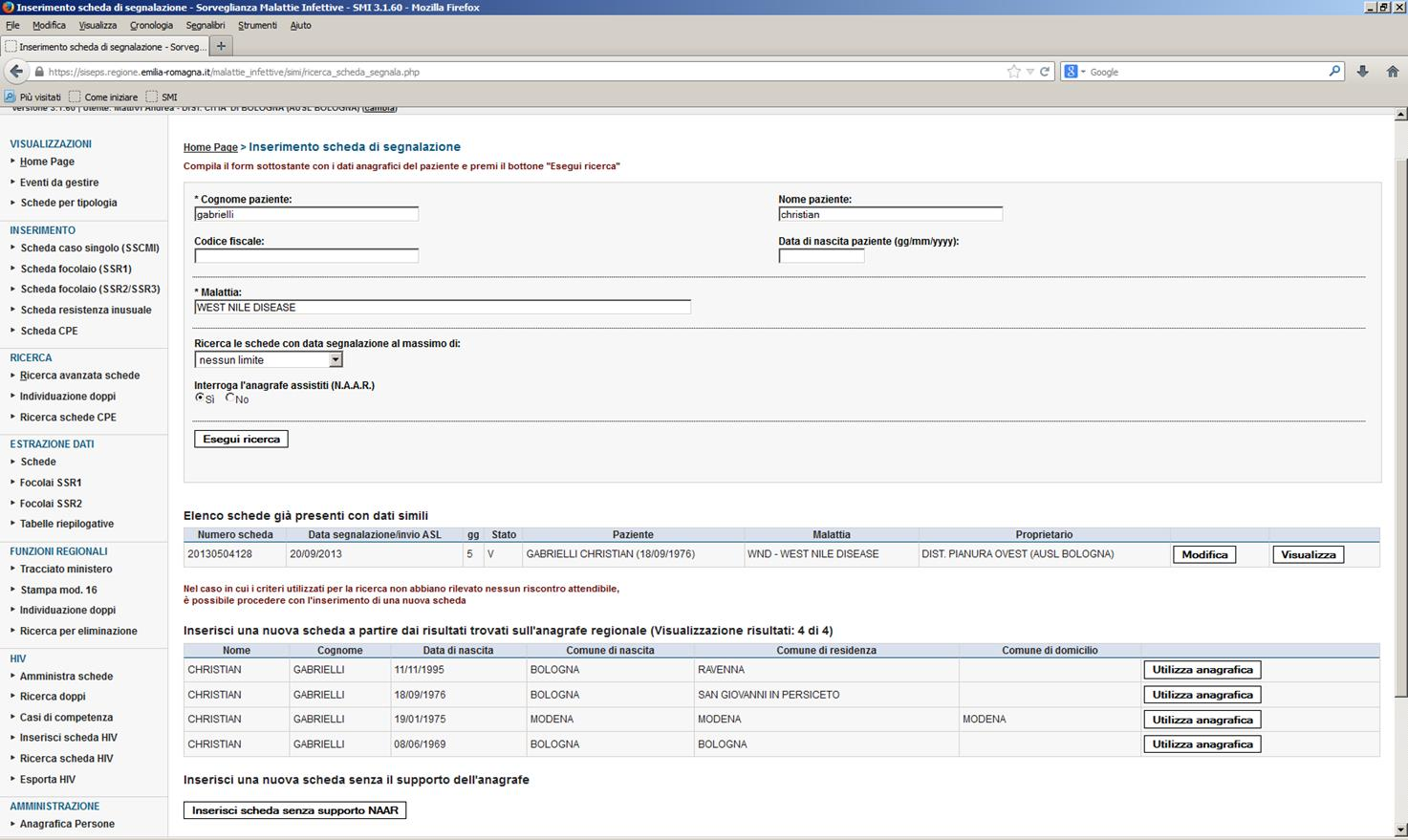Bookmark this page with the star icon
The image size is (1408, 840).
coord(1013,72)
